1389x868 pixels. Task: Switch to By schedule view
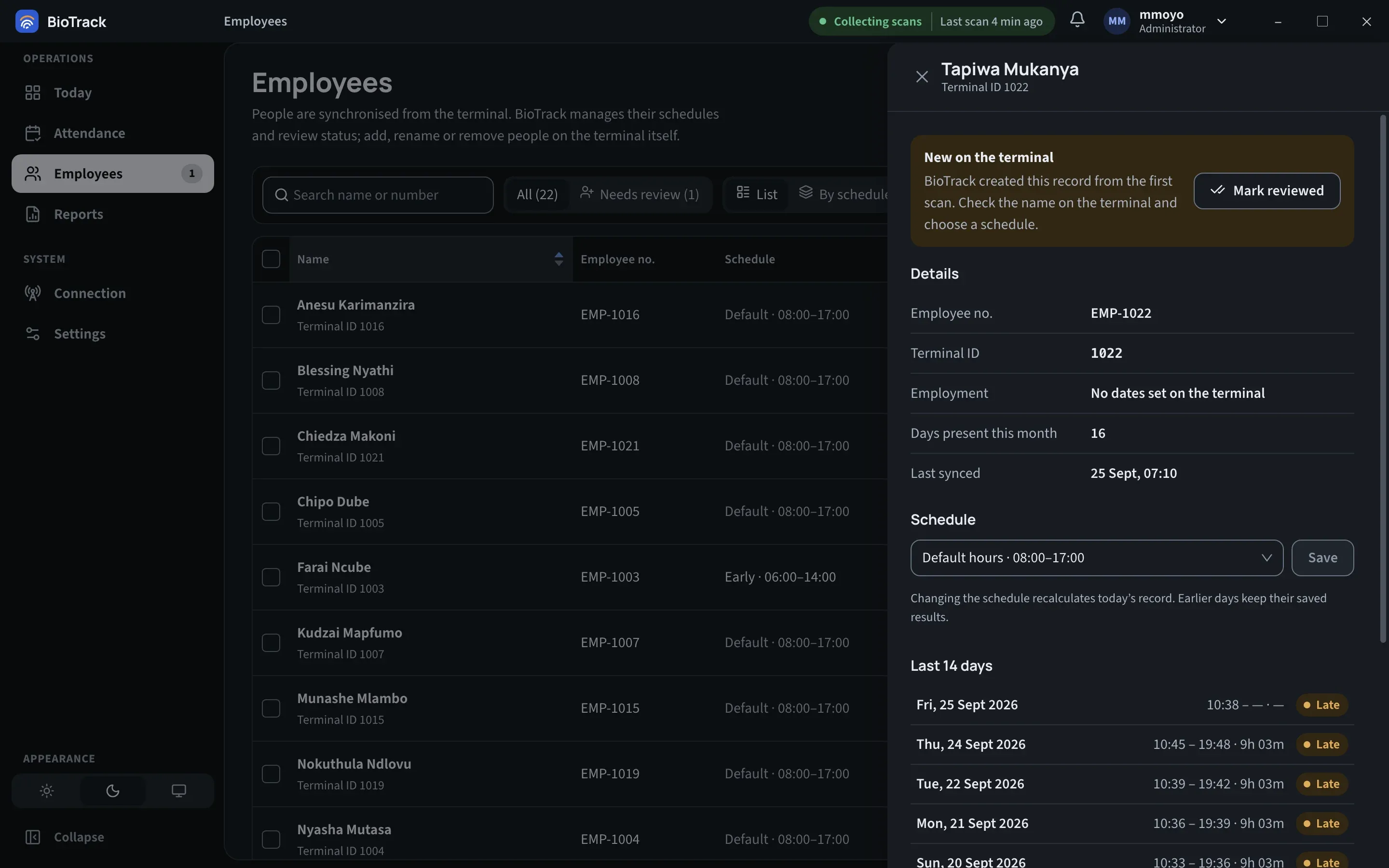[x=844, y=195]
